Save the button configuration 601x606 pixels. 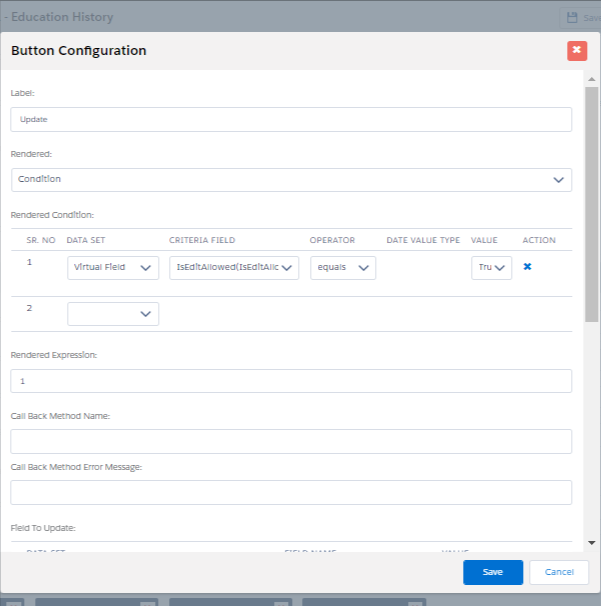492,572
